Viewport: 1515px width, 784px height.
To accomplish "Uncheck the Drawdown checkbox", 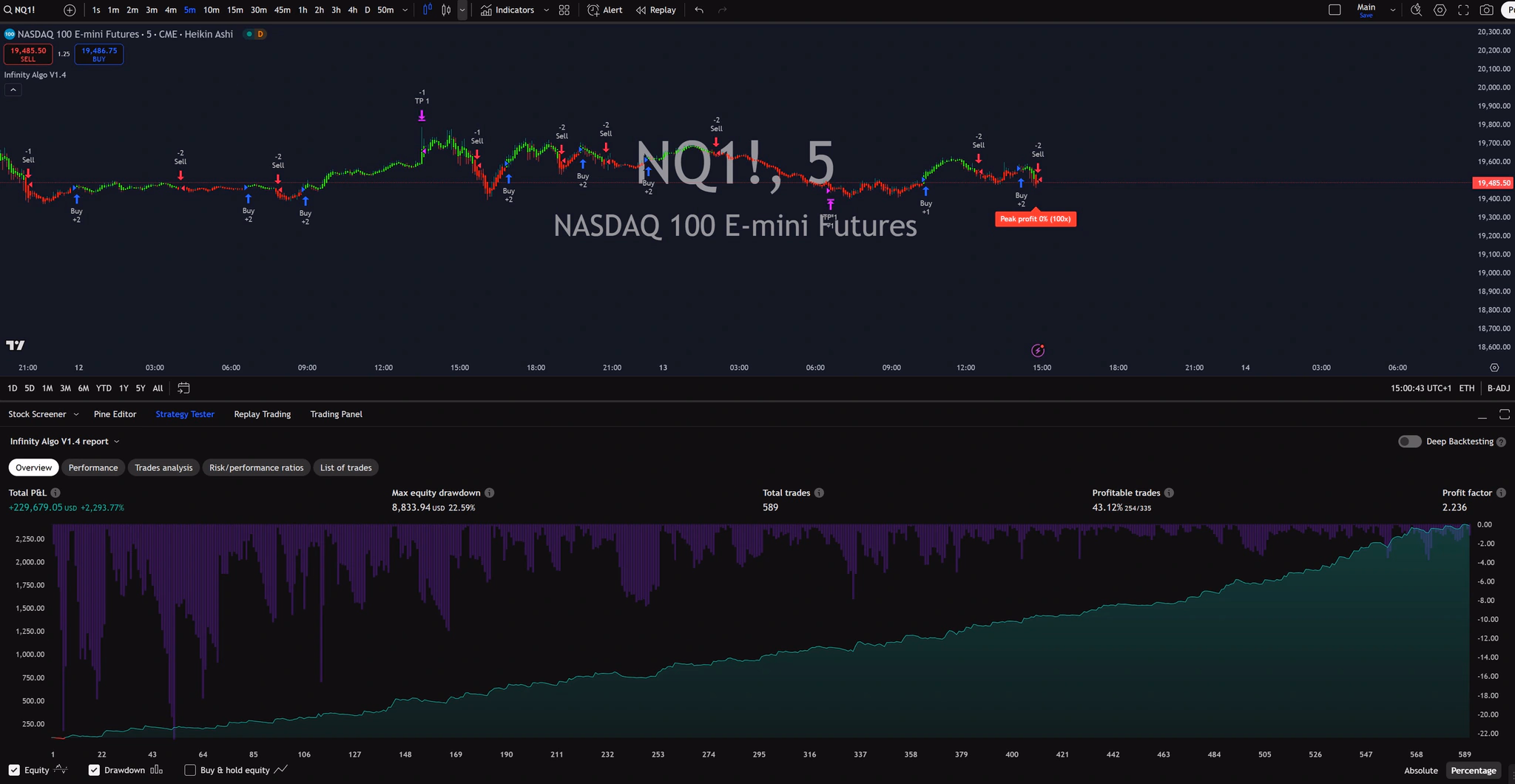I will click(x=94, y=770).
